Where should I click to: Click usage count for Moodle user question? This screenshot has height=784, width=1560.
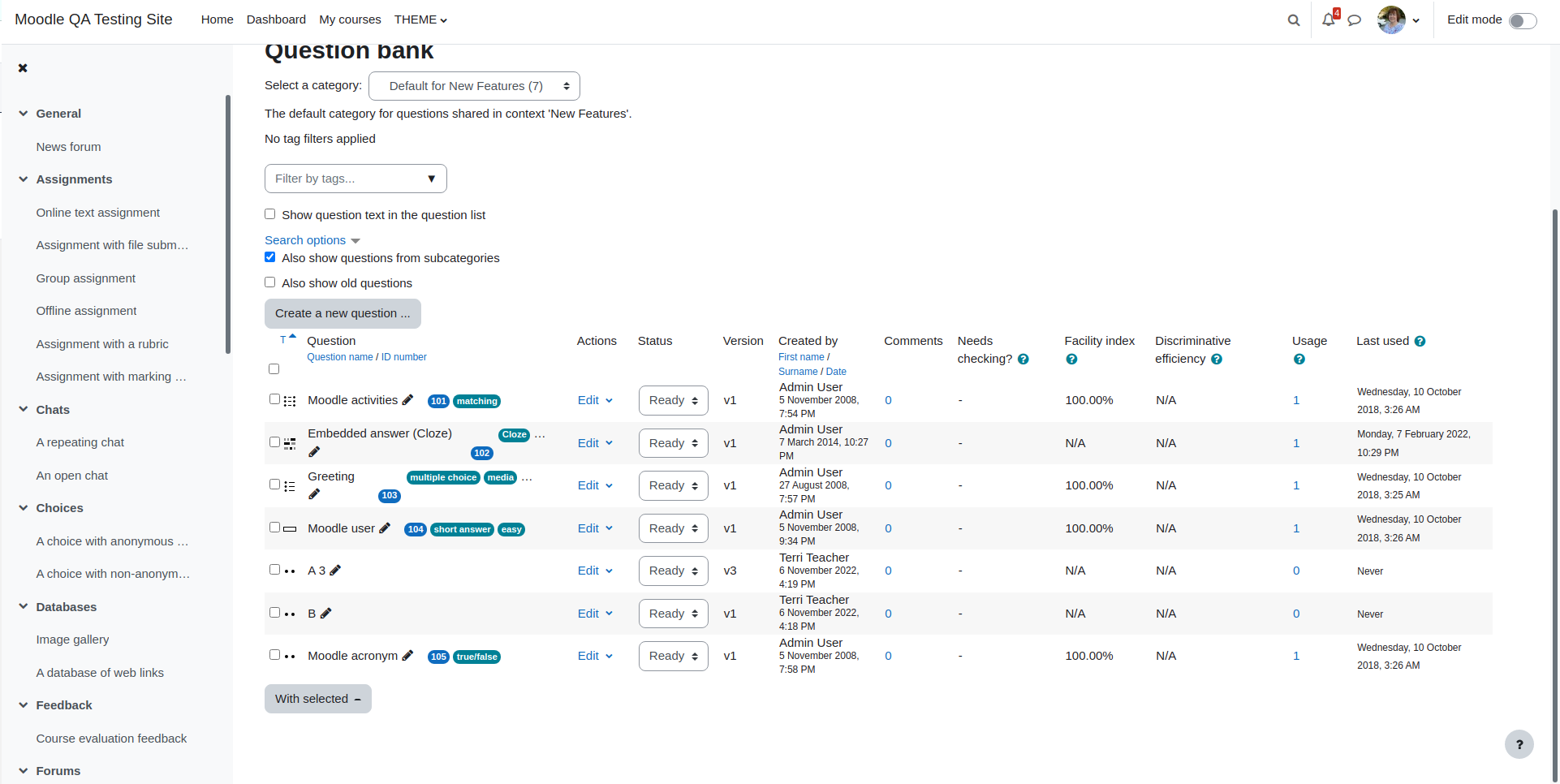(1296, 528)
